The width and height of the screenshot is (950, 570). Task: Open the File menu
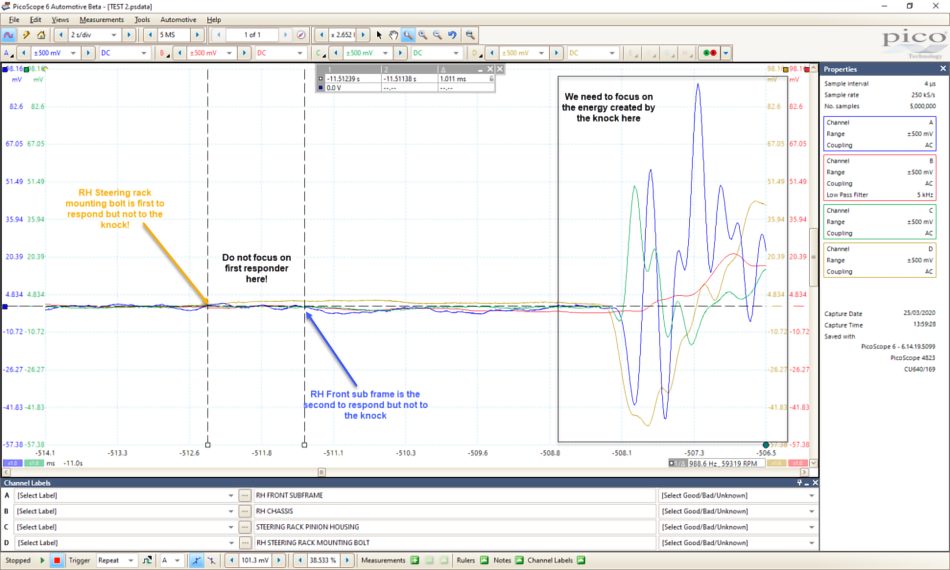click(14, 19)
